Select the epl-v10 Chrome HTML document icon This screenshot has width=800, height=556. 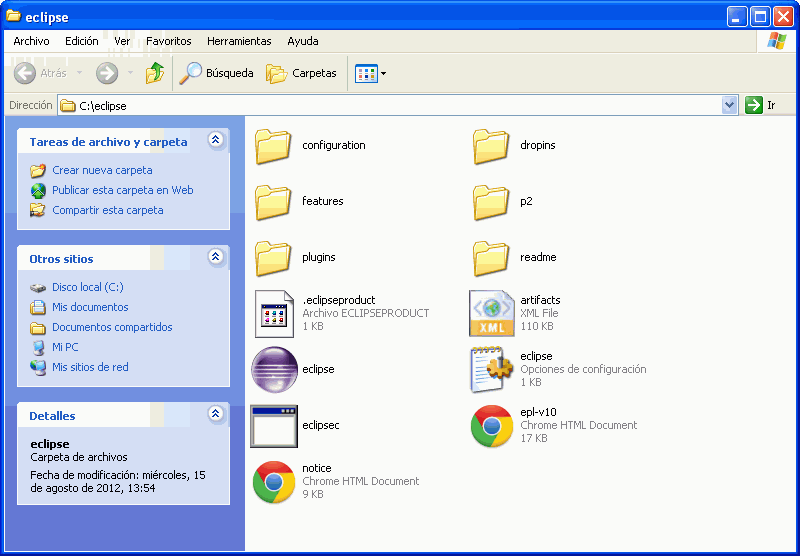coord(492,425)
